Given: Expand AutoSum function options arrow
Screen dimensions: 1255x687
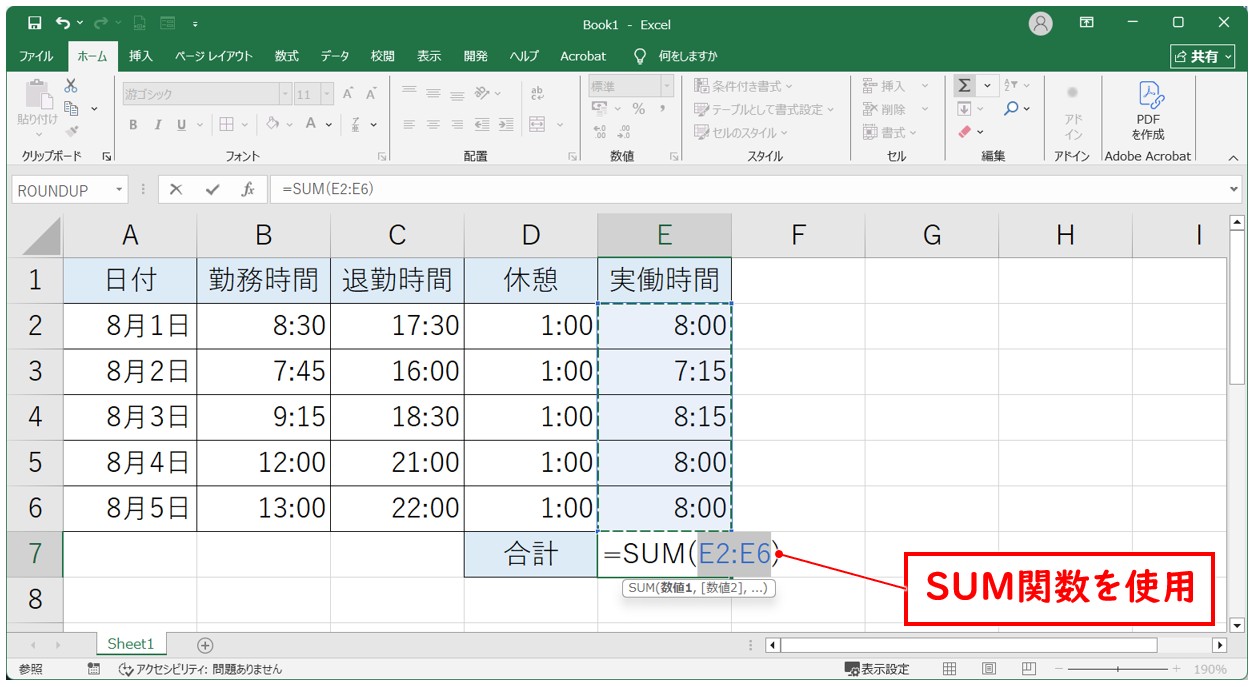Looking at the screenshot, I should [x=988, y=86].
